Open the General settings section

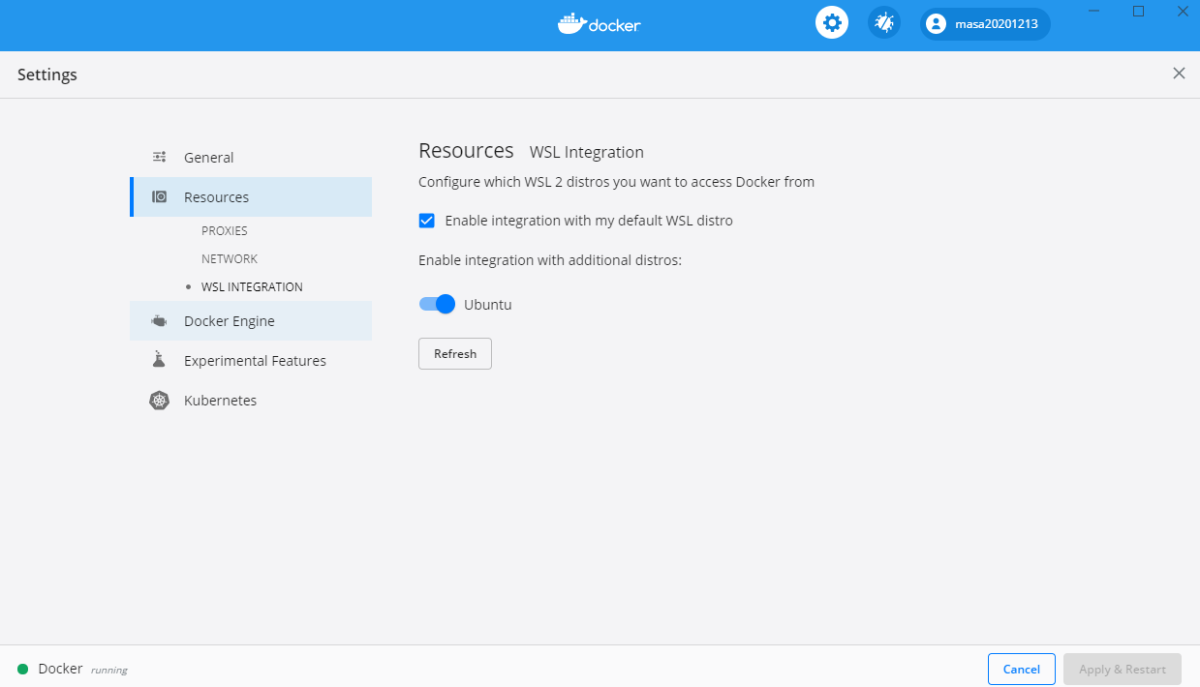251,157
